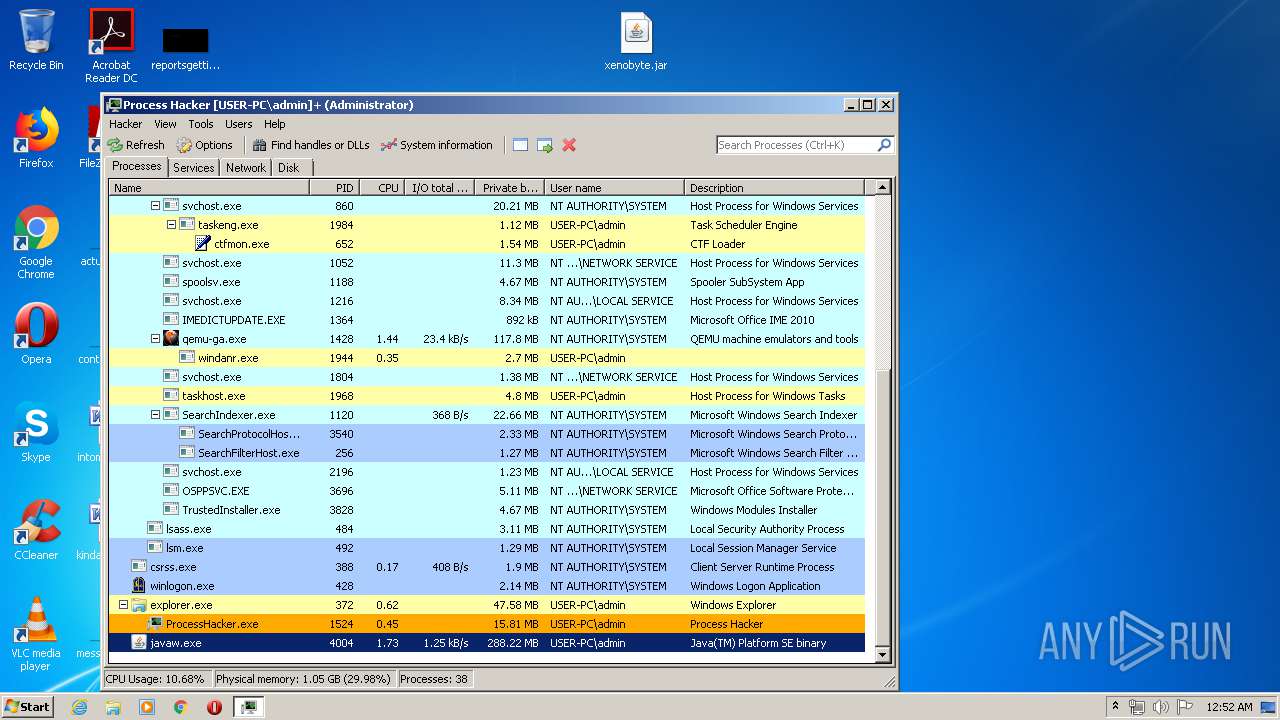1280x720 pixels.
Task: Switch to the Disk tab
Action: (288, 168)
